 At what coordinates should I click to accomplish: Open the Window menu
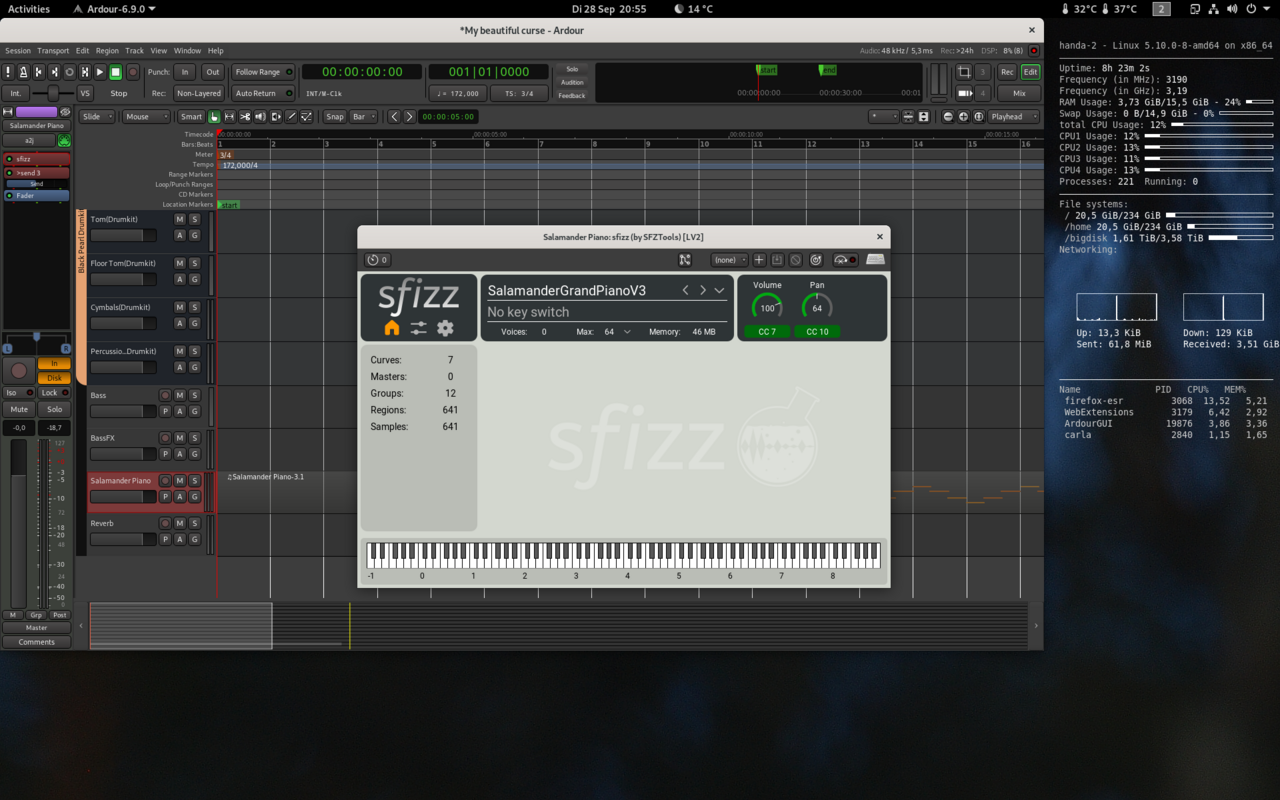click(x=187, y=50)
